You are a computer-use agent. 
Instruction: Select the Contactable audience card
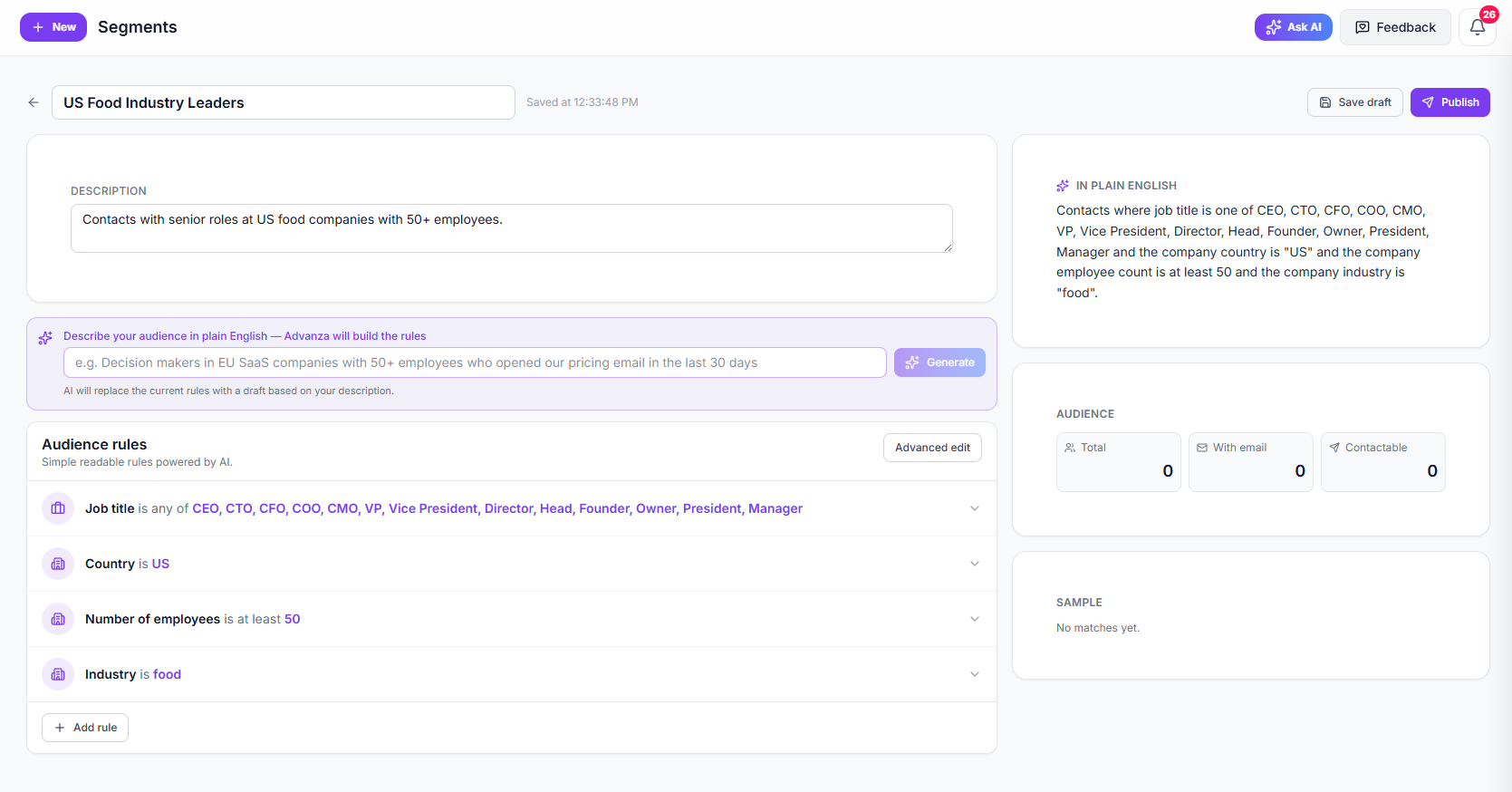tap(1383, 462)
